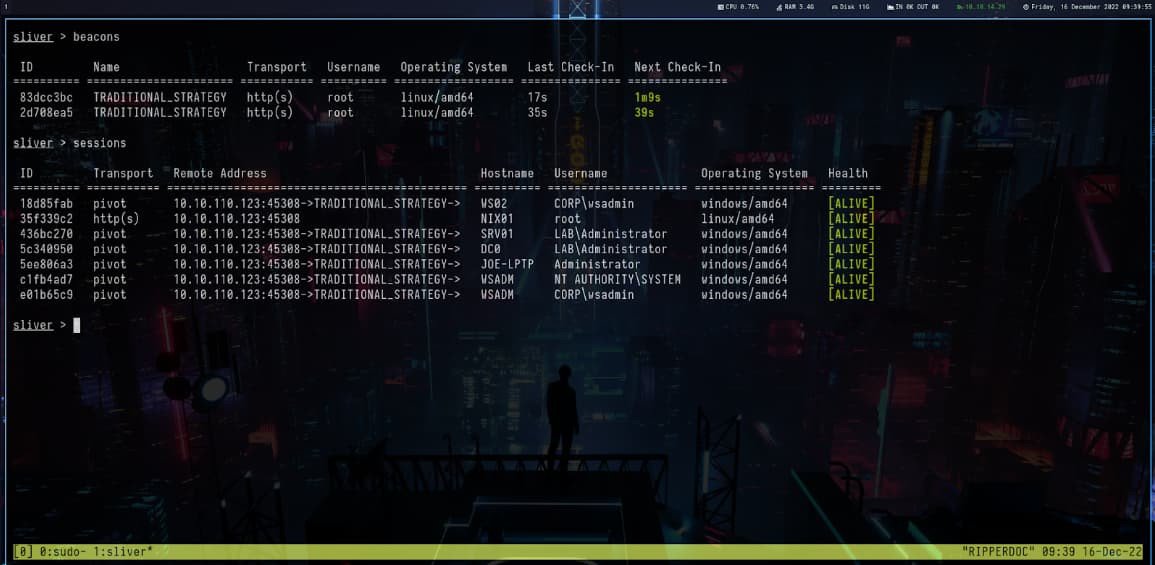The width and height of the screenshot is (1155, 565).
Task: Click the '35s' last check-in value
Action: 537,113
